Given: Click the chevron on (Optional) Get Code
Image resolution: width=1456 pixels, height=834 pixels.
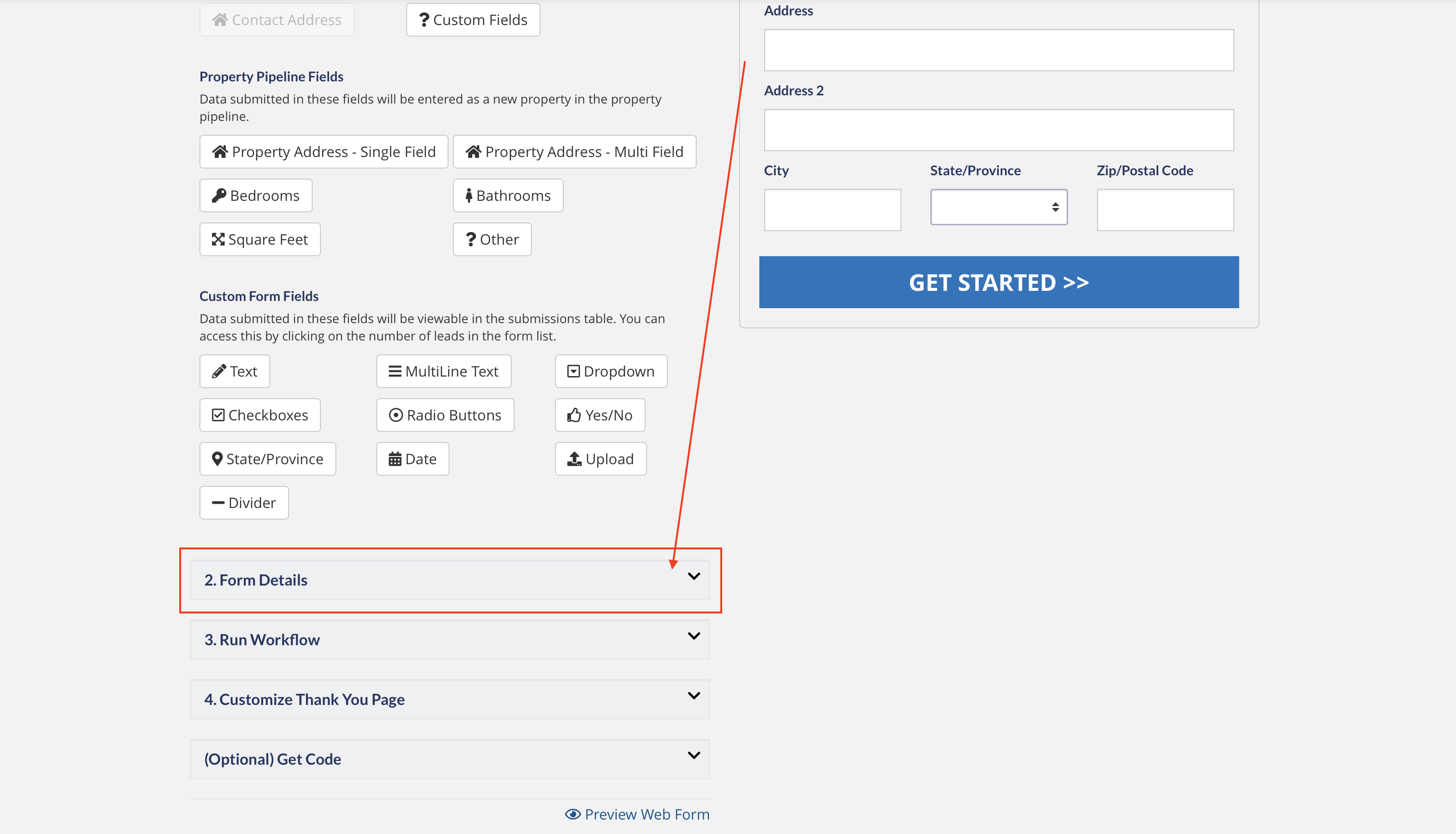Looking at the screenshot, I should tap(694, 755).
